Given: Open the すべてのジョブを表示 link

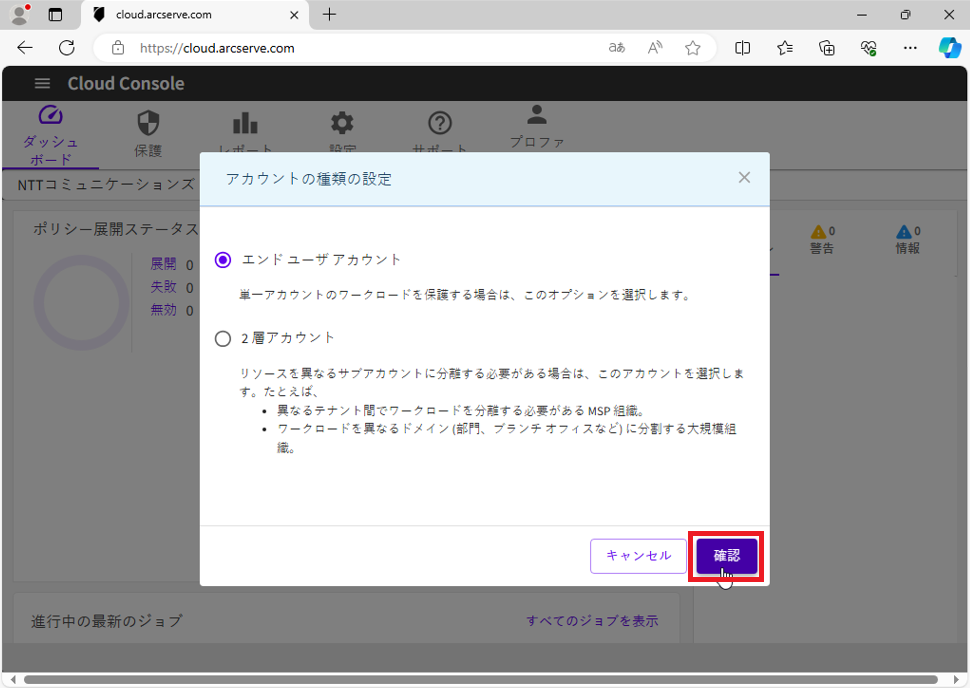Looking at the screenshot, I should point(592,621).
